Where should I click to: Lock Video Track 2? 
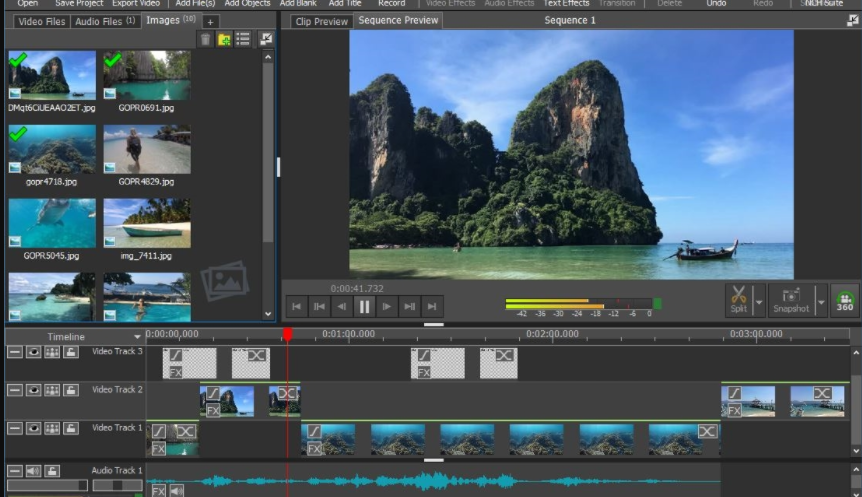(x=70, y=390)
